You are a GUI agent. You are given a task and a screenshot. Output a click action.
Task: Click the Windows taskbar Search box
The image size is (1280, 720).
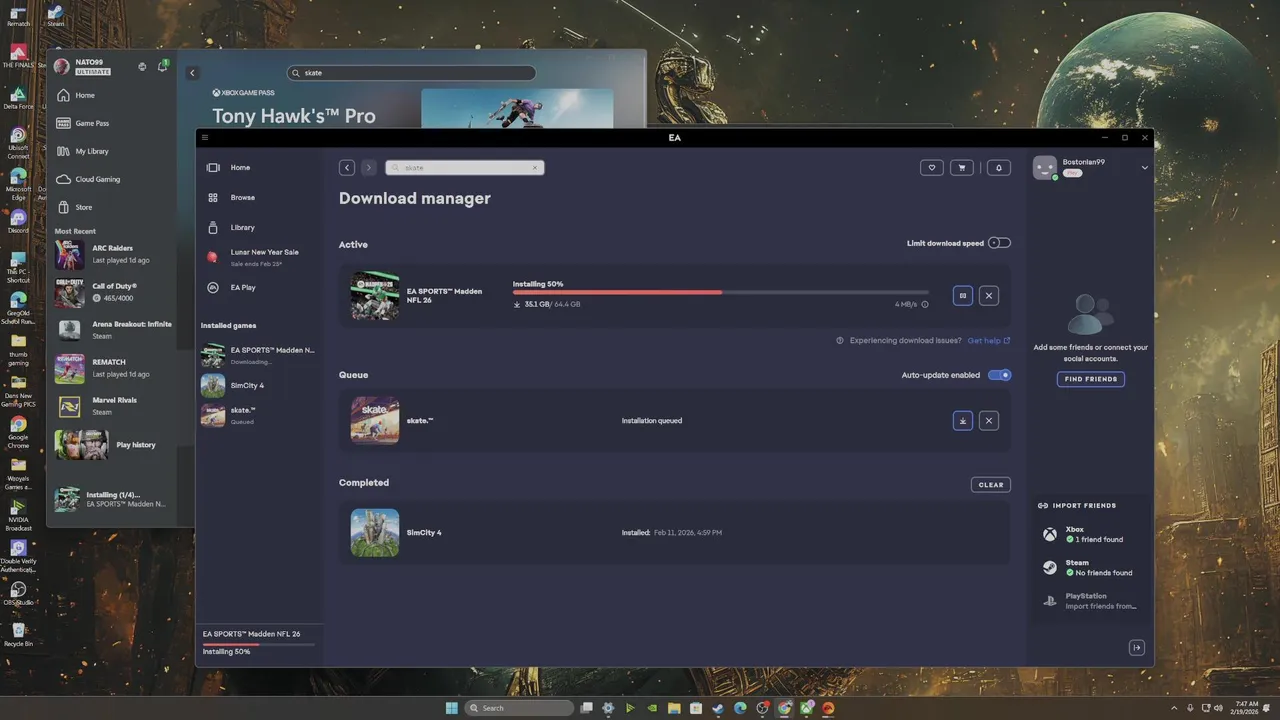[x=520, y=708]
